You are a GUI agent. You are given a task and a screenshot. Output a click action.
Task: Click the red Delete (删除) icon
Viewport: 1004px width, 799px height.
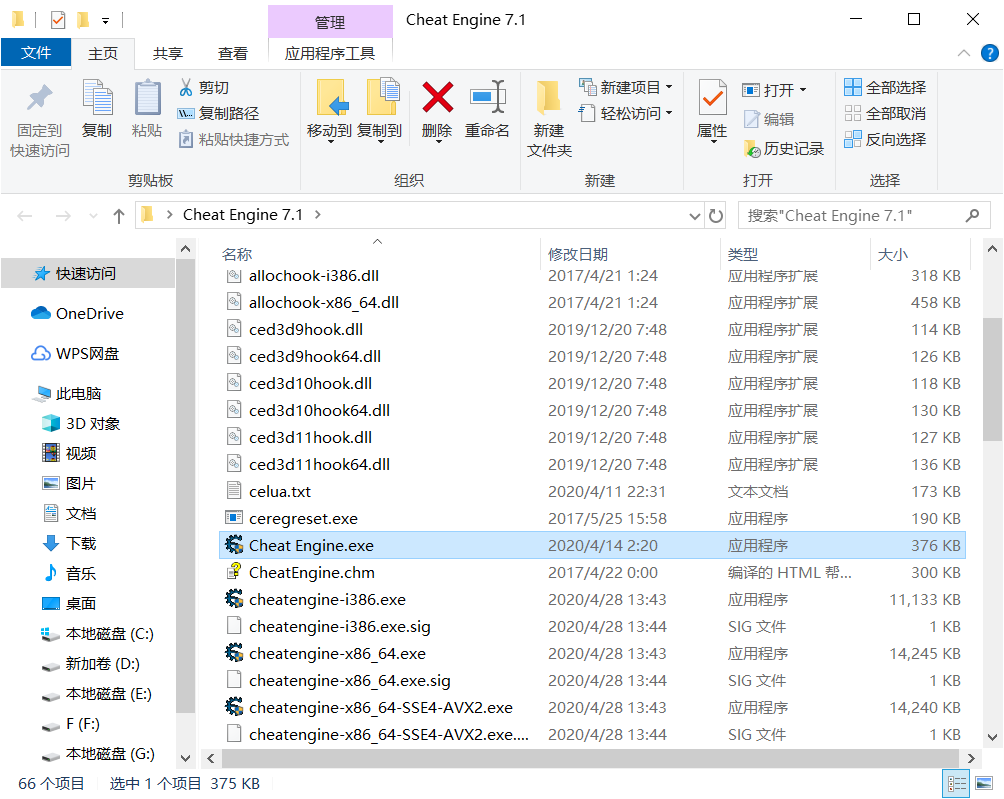[x=437, y=97]
